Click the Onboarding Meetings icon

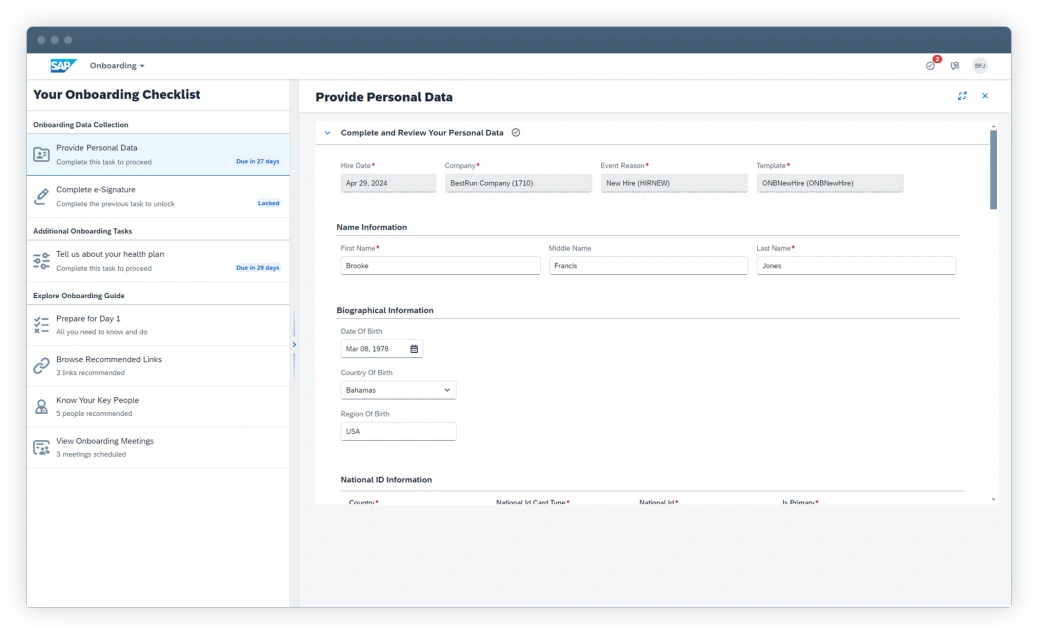coord(41,447)
